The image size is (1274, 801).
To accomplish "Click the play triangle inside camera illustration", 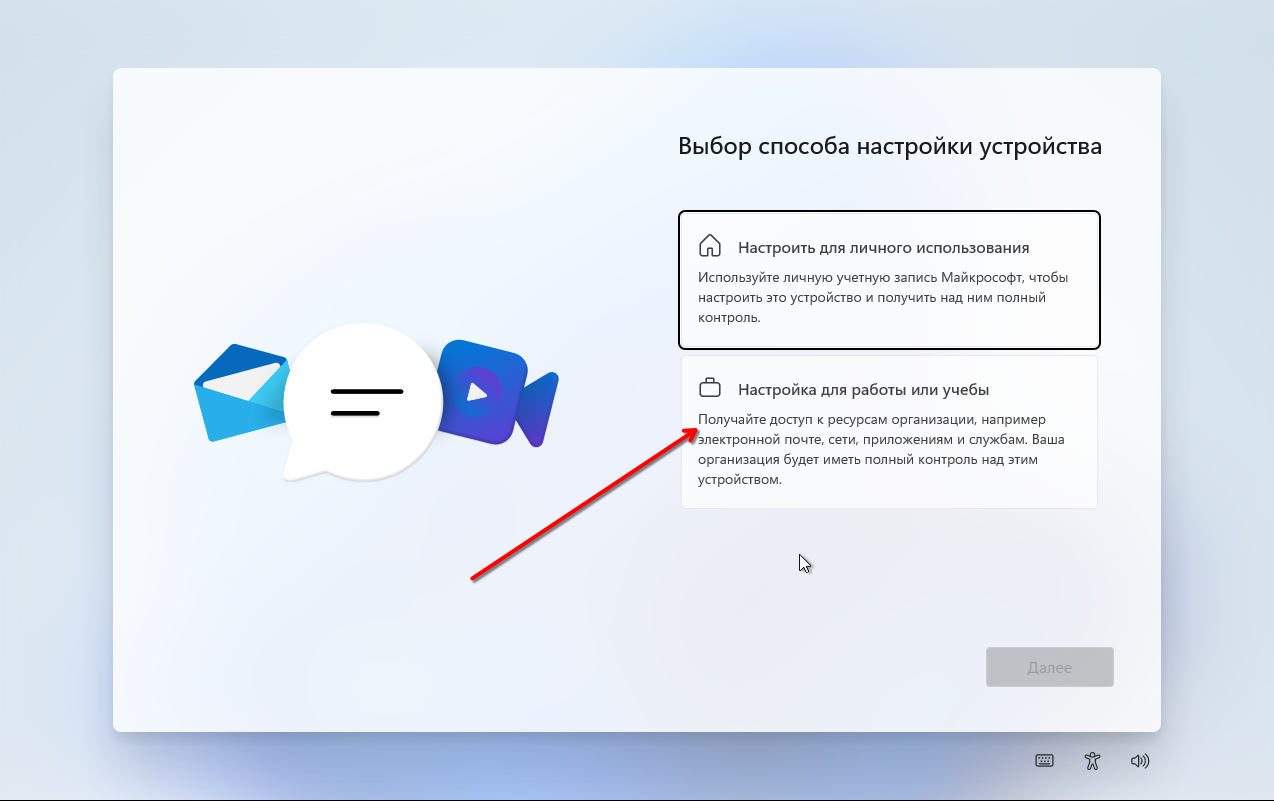I will pyautogui.click(x=478, y=392).
